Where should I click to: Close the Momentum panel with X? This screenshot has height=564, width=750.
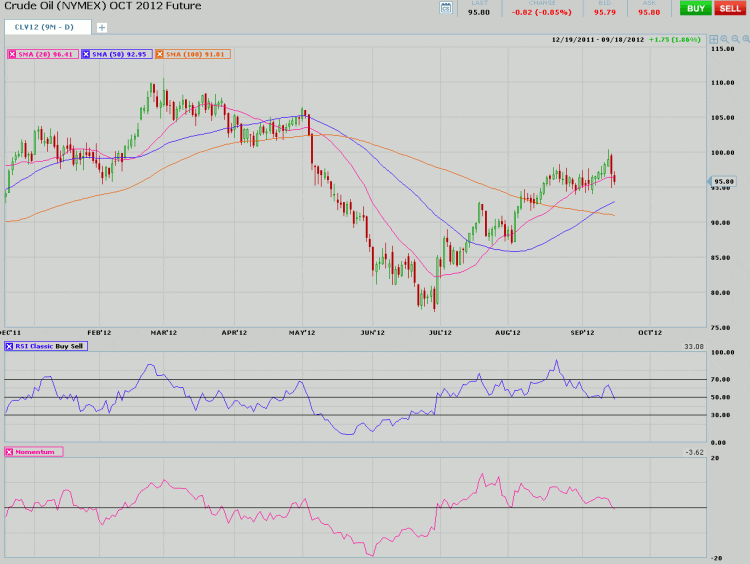coord(11,452)
